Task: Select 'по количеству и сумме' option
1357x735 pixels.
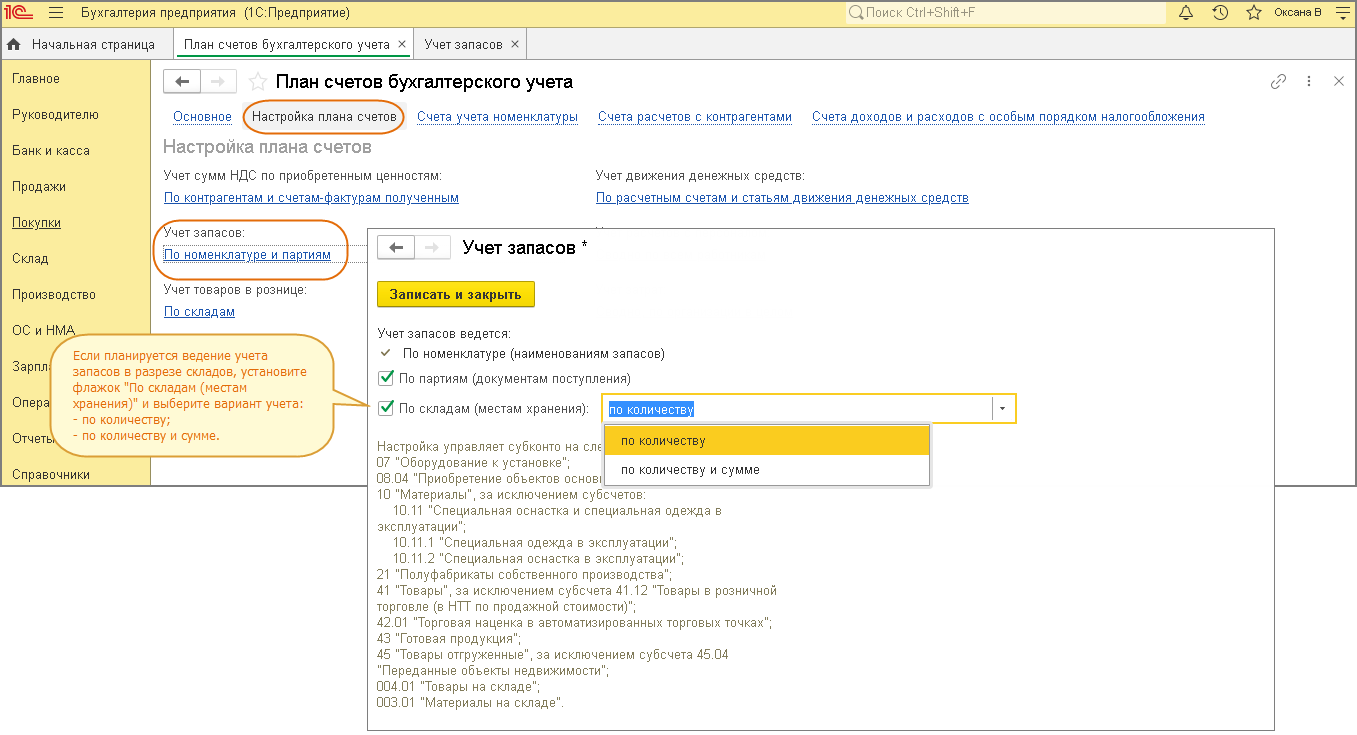Action: coord(767,470)
